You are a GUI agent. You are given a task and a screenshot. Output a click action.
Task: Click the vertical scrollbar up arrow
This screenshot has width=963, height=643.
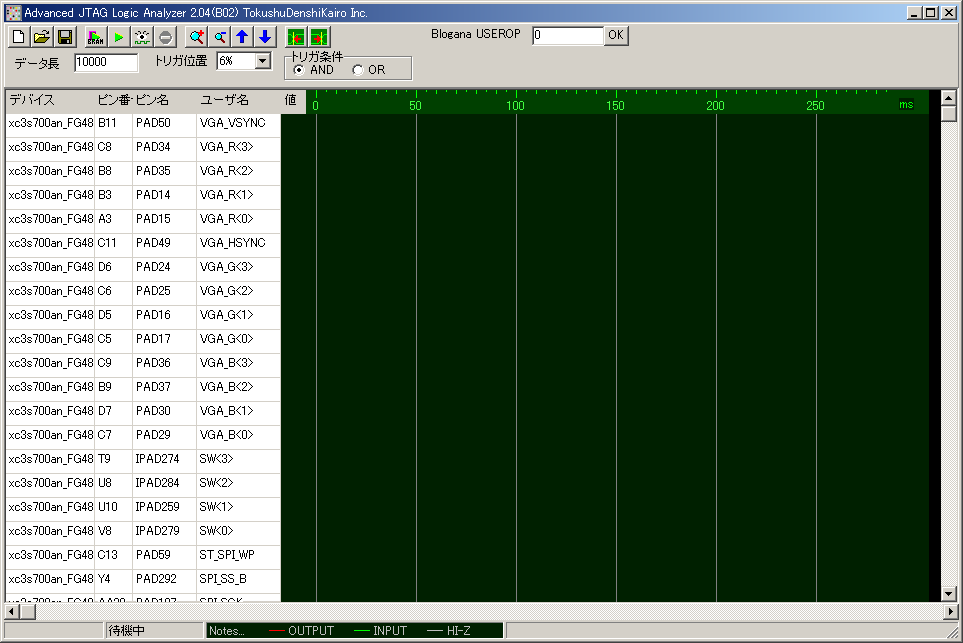point(950,97)
